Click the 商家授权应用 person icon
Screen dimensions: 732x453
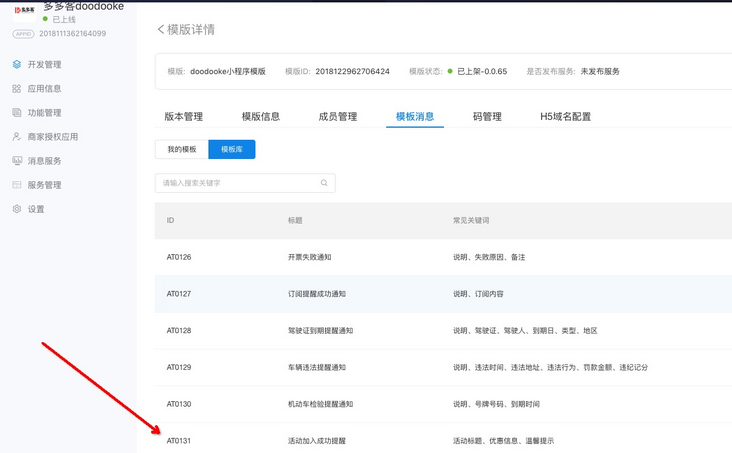17,137
